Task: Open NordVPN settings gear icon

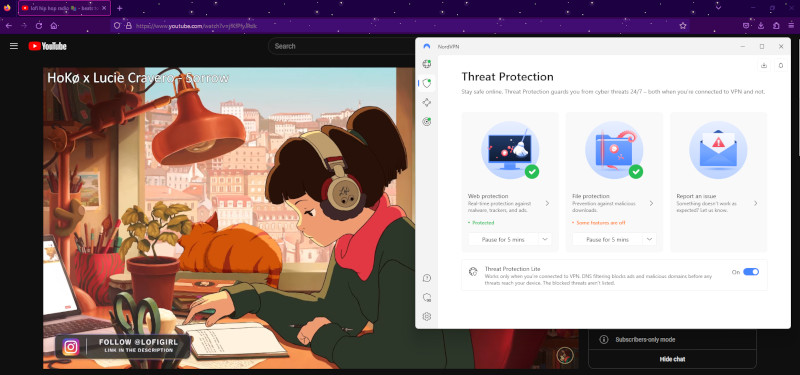Action: [x=427, y=317]
